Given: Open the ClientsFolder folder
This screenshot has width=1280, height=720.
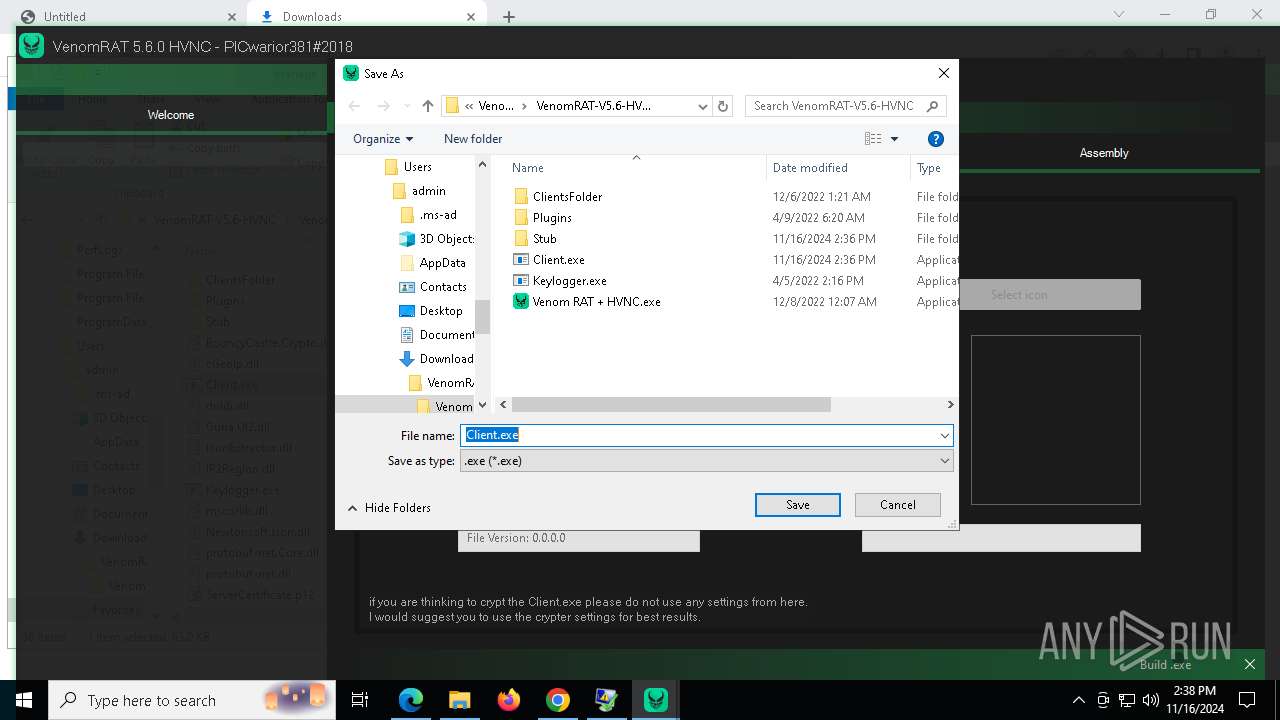Looking at the screenshot, I should tap(567, 197).
